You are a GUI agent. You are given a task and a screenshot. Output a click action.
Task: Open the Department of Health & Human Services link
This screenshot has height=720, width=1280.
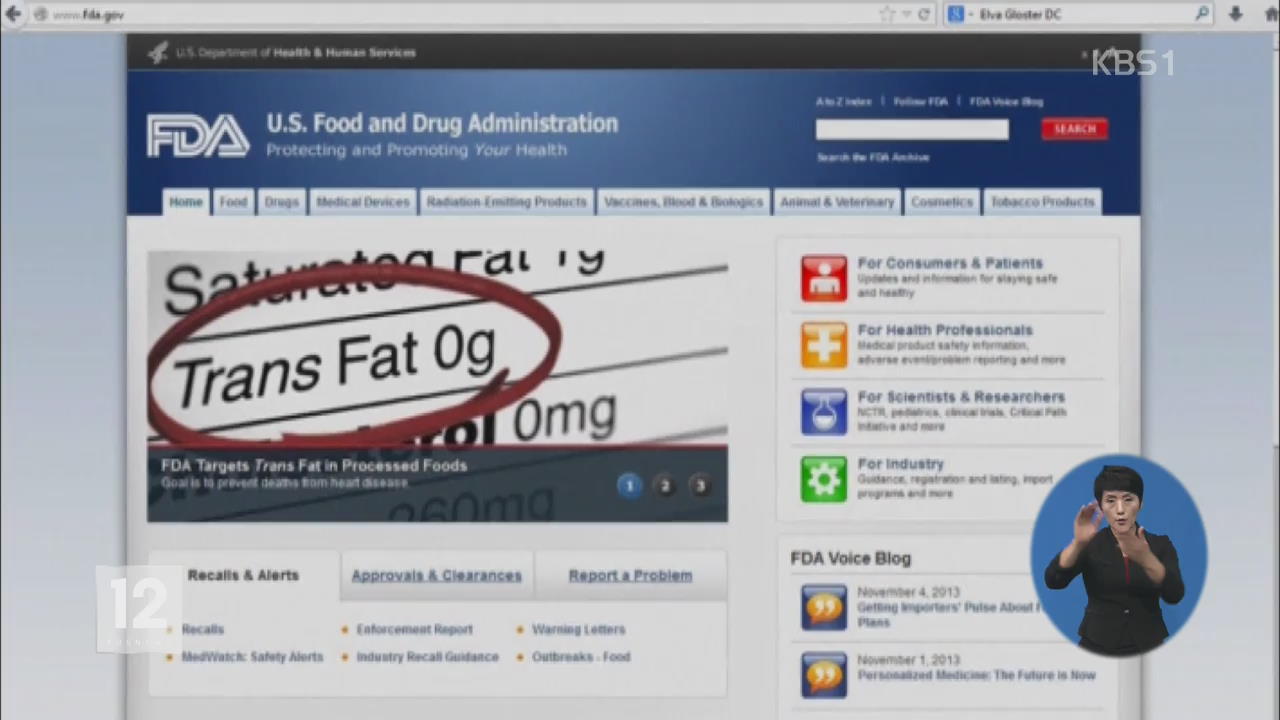pos(296,52)
